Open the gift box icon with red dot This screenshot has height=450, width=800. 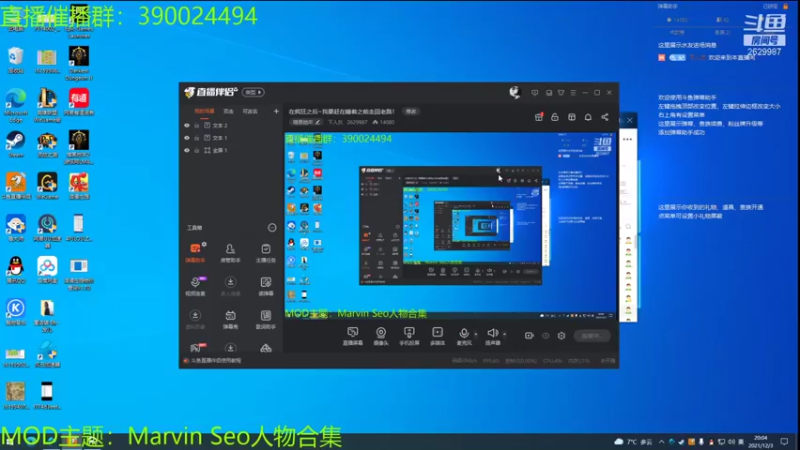[x=539, y=117]
